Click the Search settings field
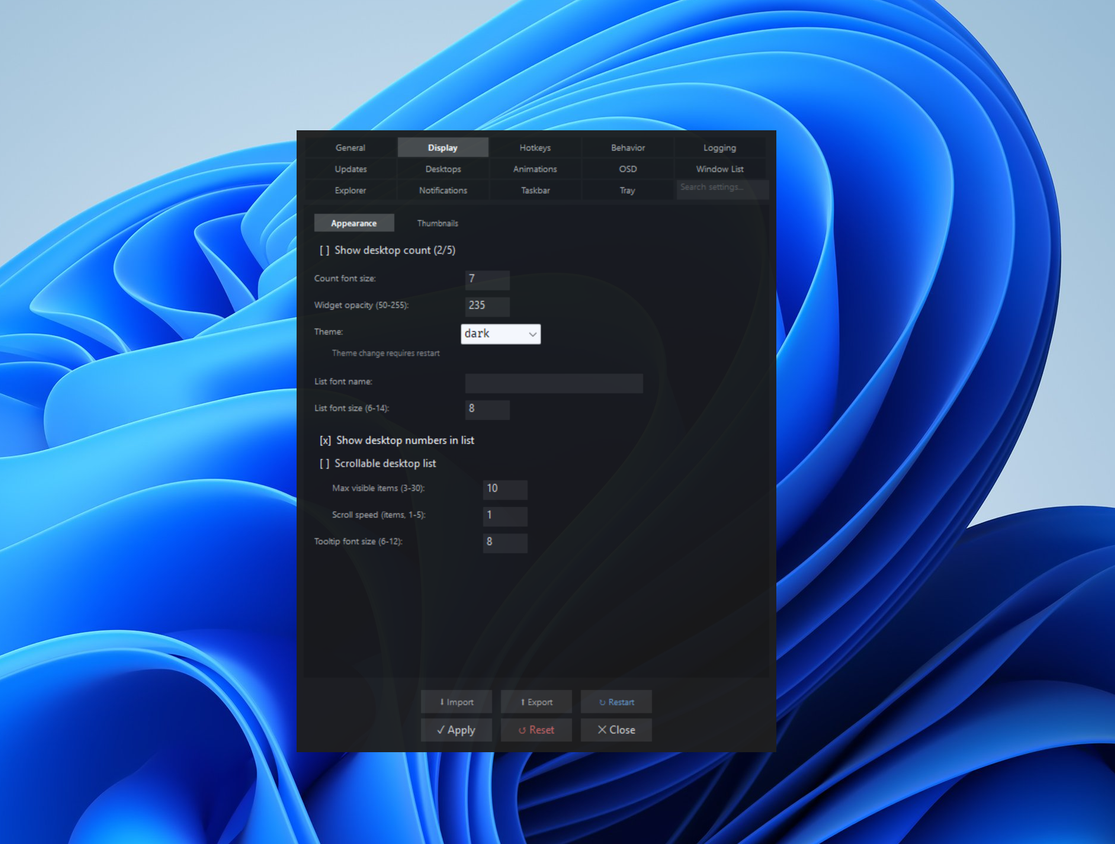The width and height of the screenshot is (1115, 844). [722, 188]
